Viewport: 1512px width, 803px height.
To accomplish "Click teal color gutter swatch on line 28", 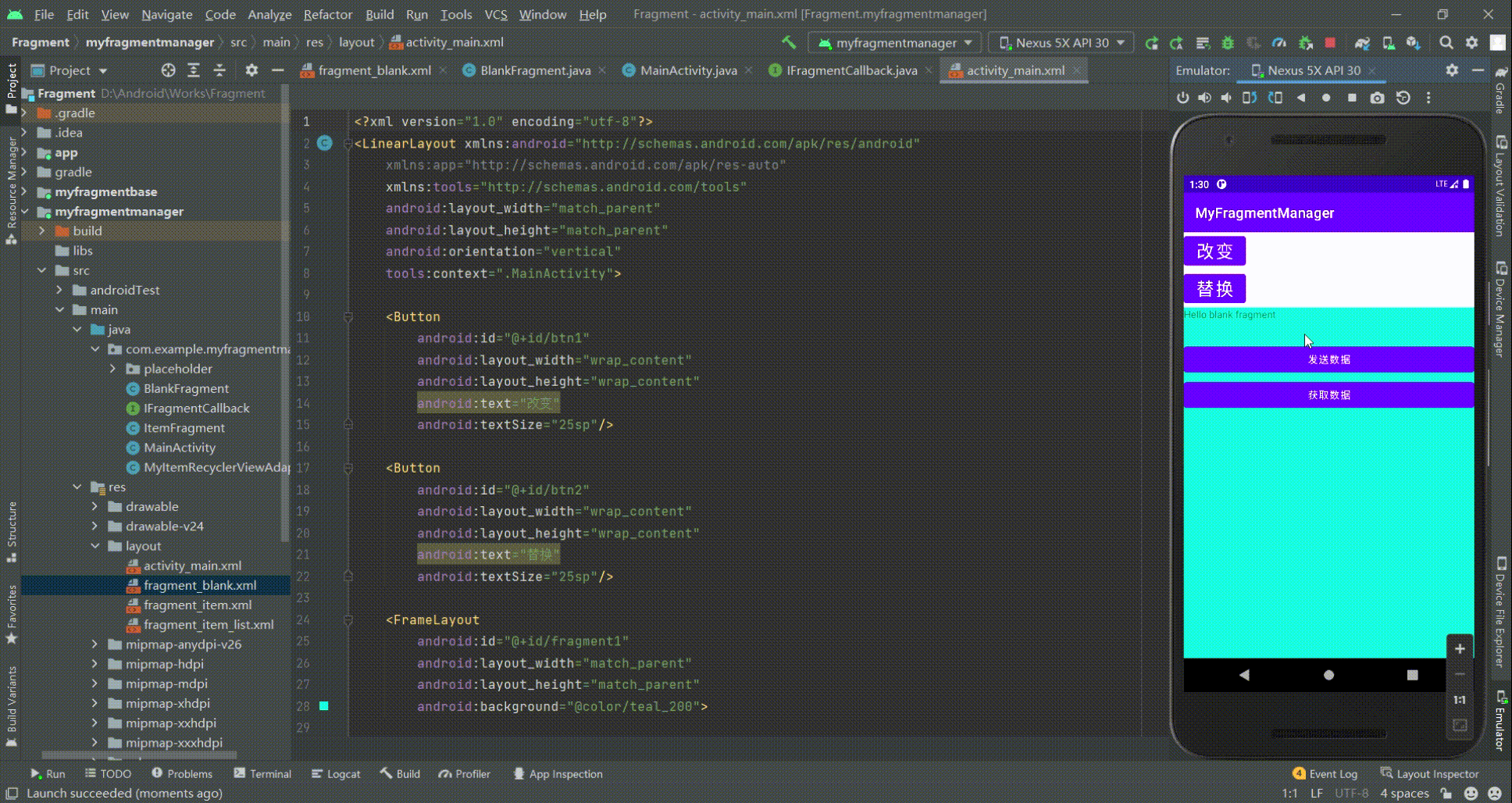I will [x=324, y=706].
